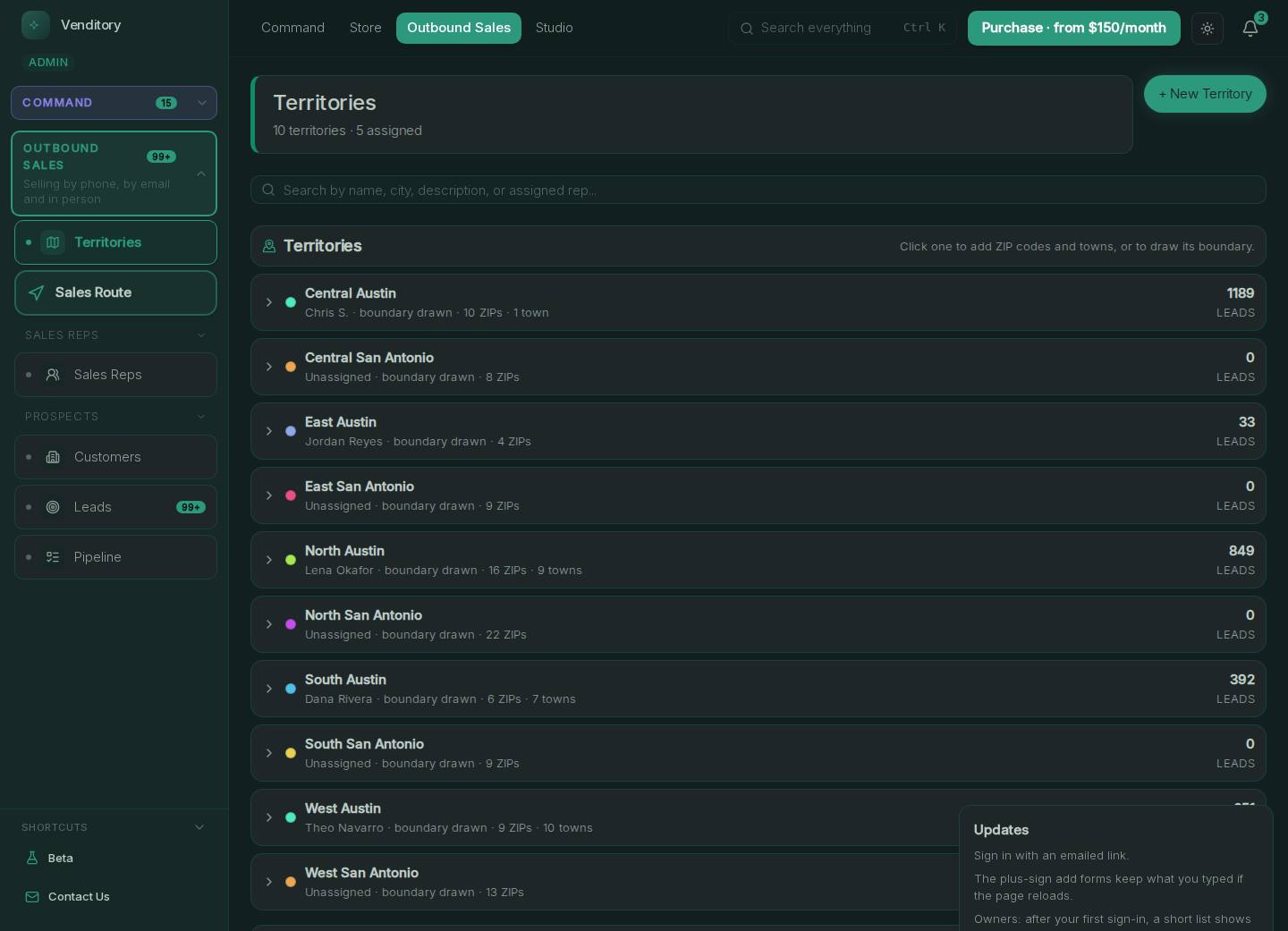
Task: Open the Pipeline checklist icon
Action: click(x=53, y=557)
